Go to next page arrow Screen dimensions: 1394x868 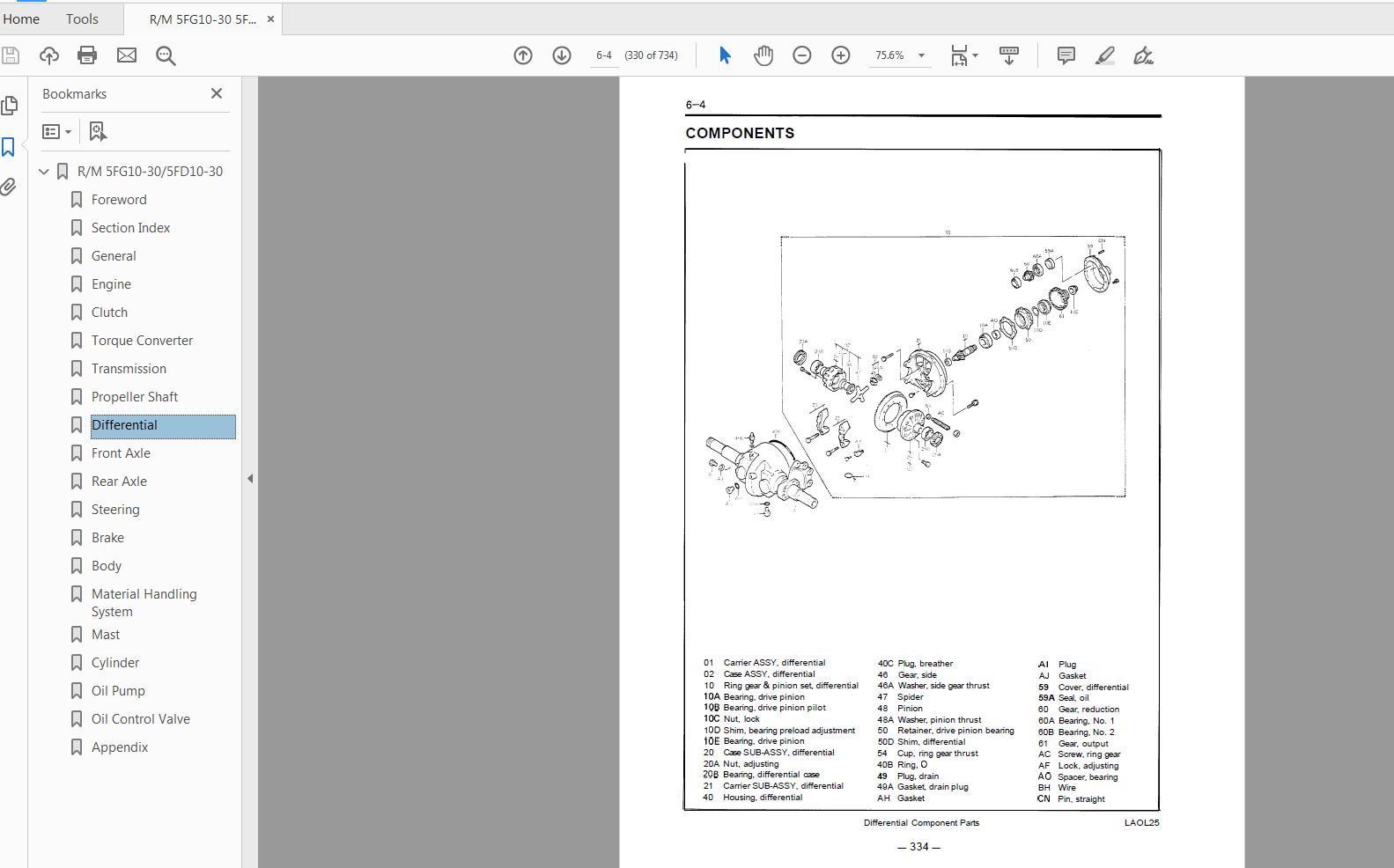pos(562,55)
